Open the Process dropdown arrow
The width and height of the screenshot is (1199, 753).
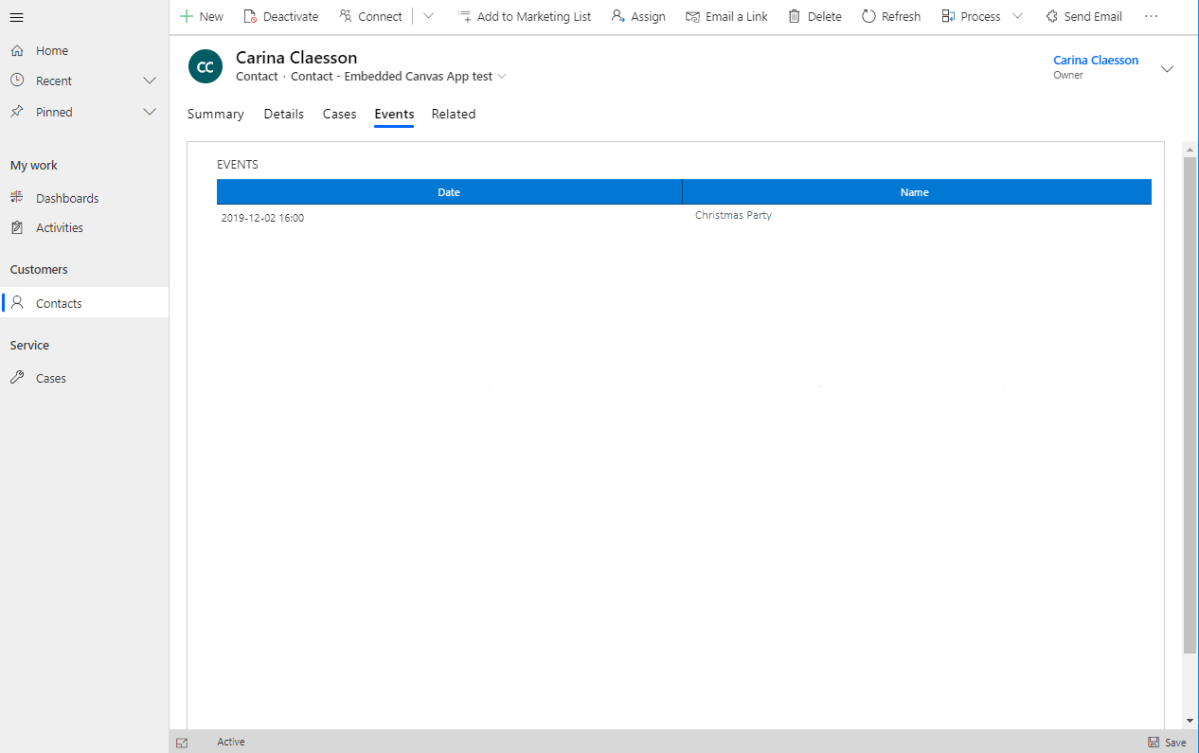1018,16
